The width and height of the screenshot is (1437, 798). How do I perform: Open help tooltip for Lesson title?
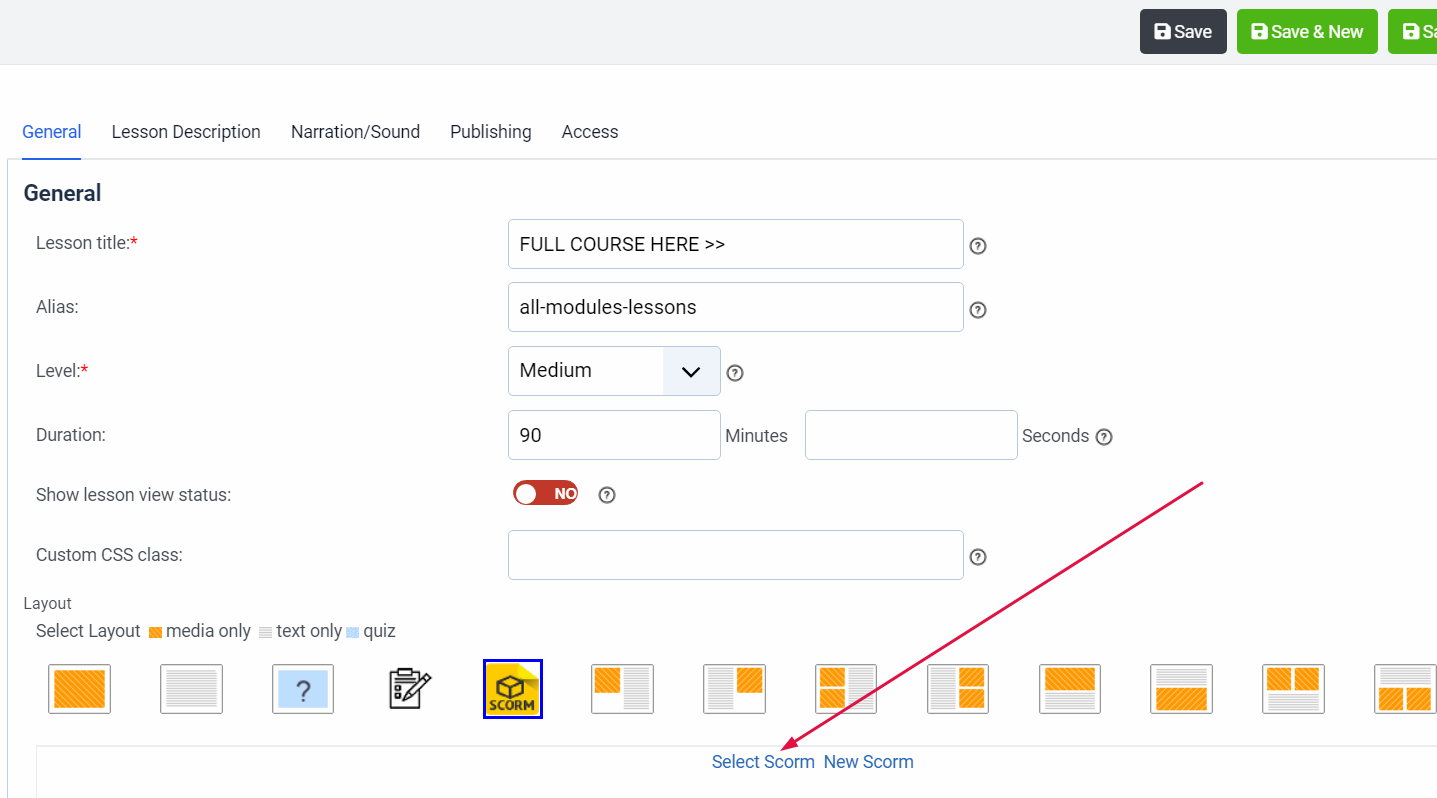point(978,246)
